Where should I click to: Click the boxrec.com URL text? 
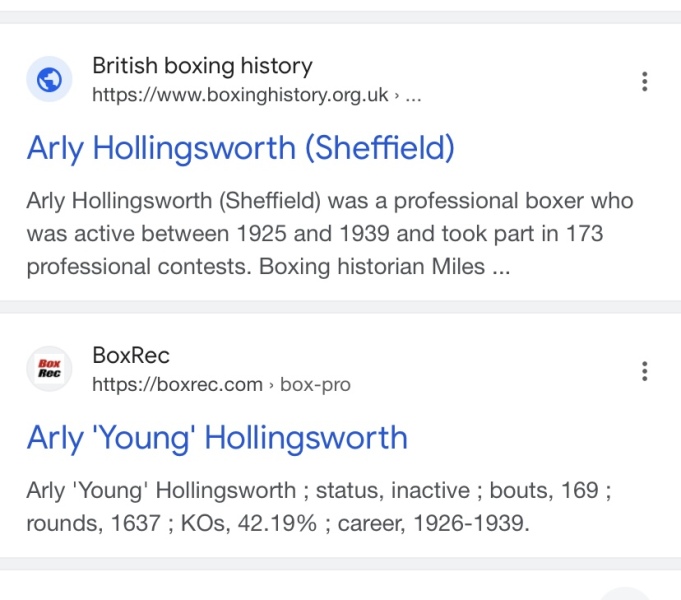coord(177,384)
